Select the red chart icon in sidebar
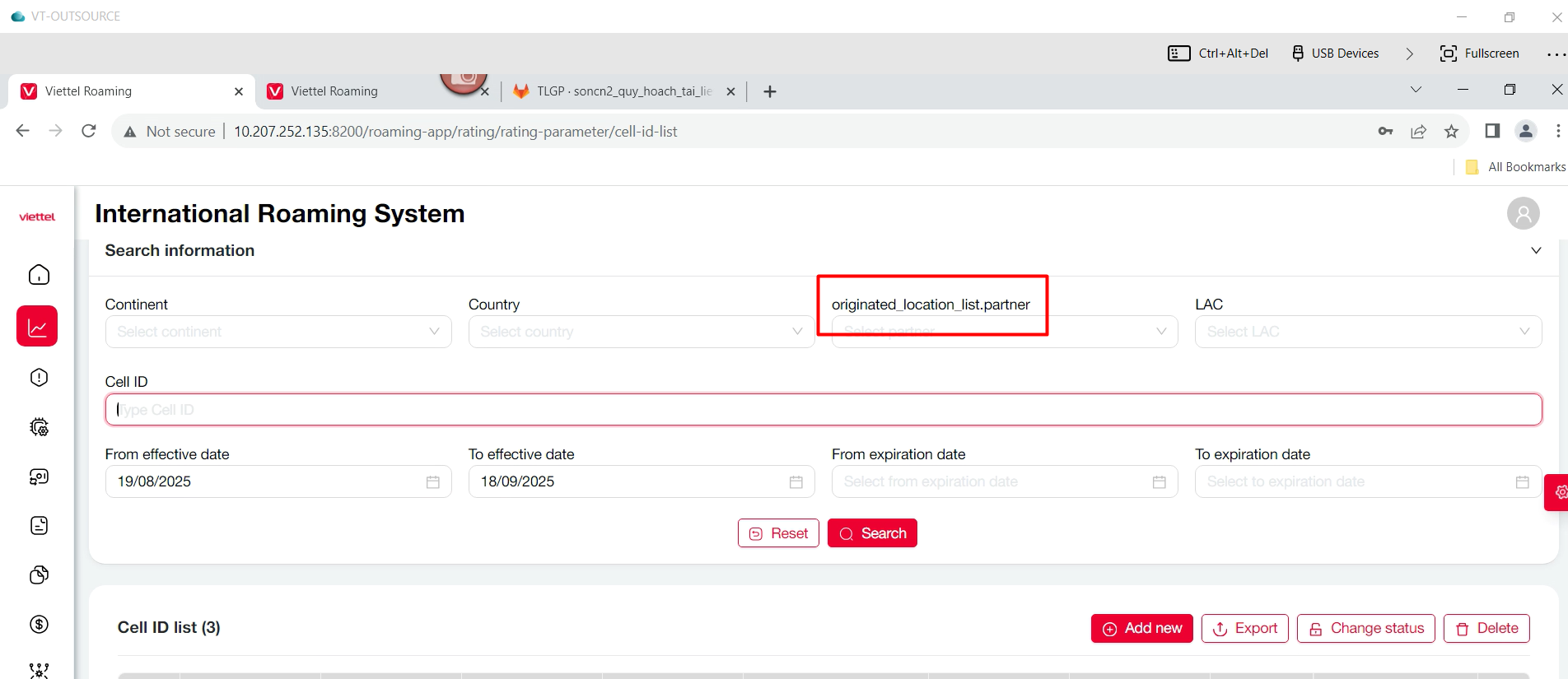This screenshot has width=1568, height=679. pos(37,327)
